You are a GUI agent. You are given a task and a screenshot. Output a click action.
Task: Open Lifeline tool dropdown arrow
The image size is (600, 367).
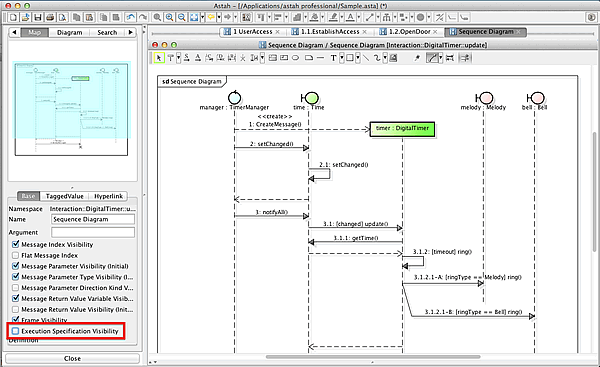click(178, 58)
